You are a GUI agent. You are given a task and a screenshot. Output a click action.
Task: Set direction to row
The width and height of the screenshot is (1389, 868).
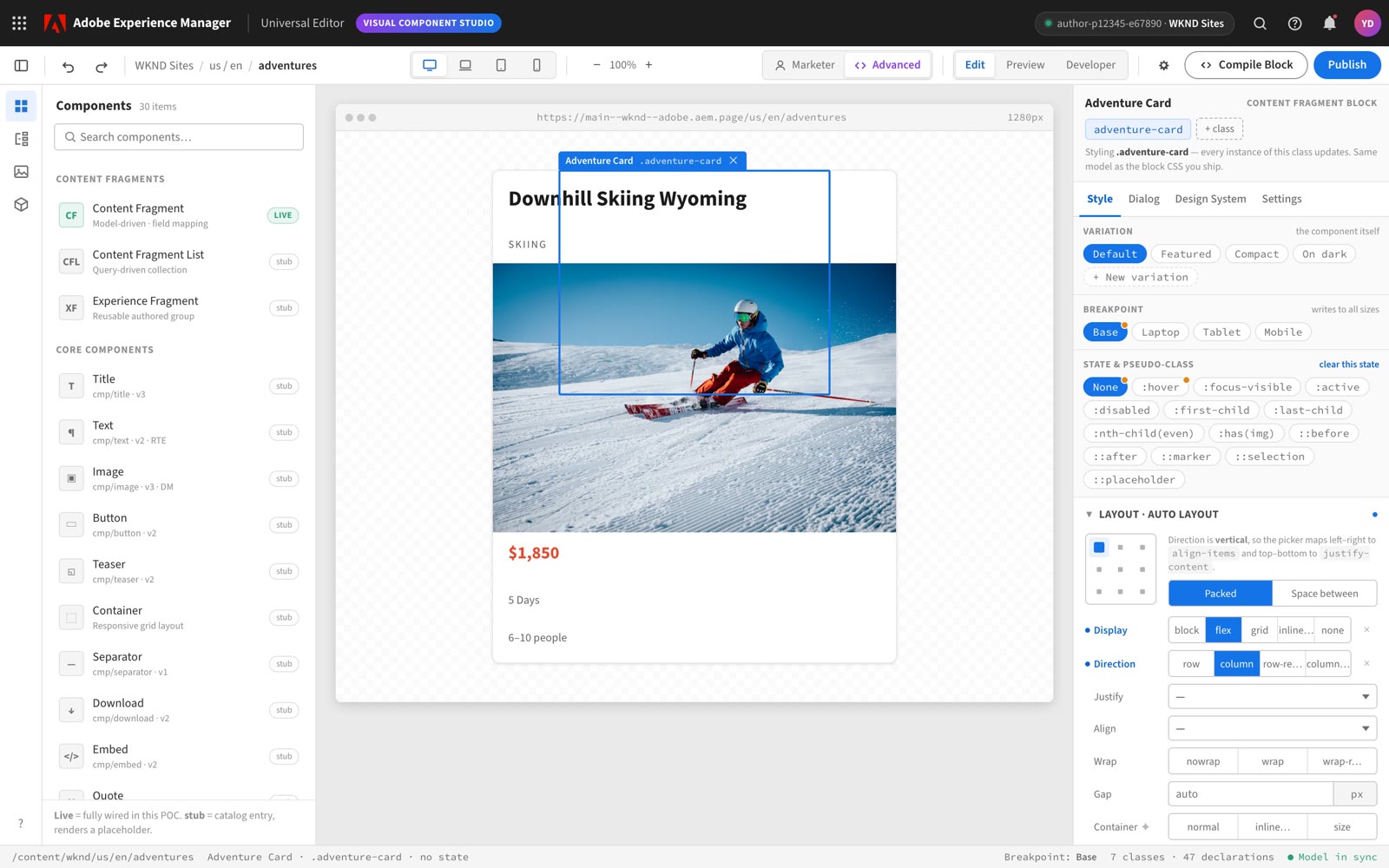point(1191,664)
